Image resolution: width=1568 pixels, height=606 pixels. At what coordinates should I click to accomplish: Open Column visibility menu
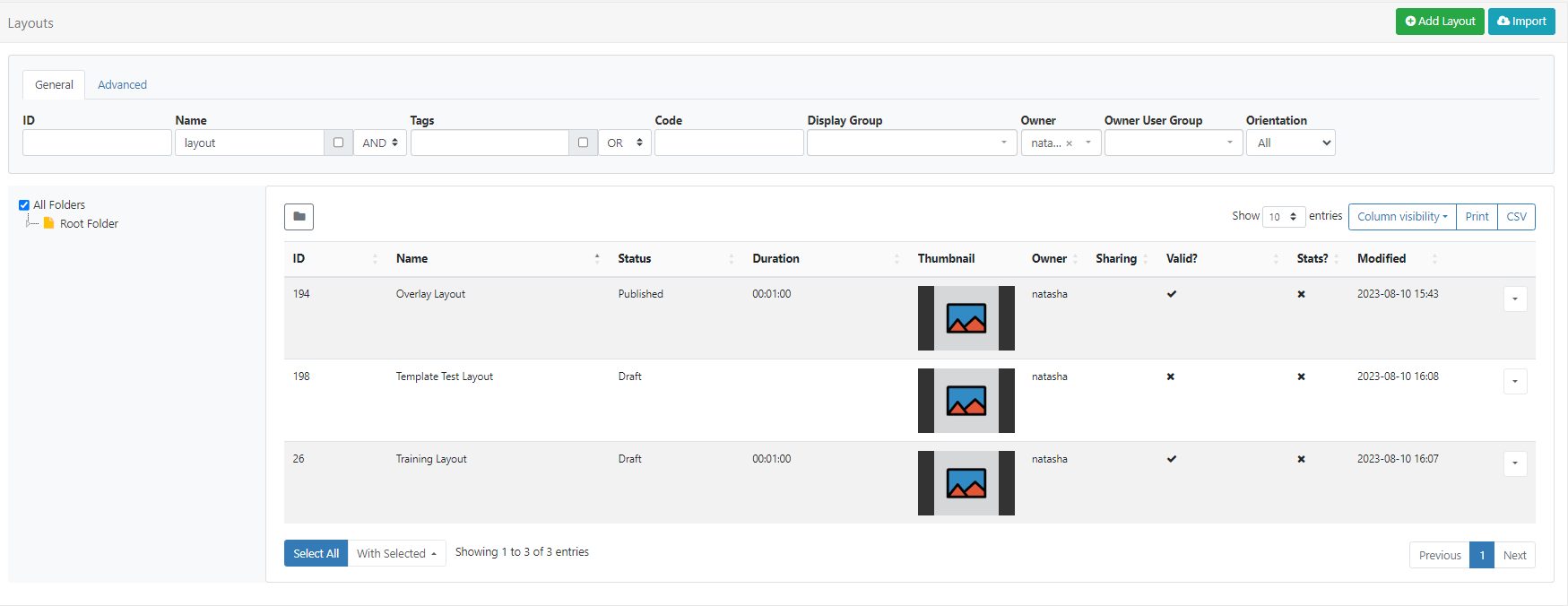point(1401,217)
